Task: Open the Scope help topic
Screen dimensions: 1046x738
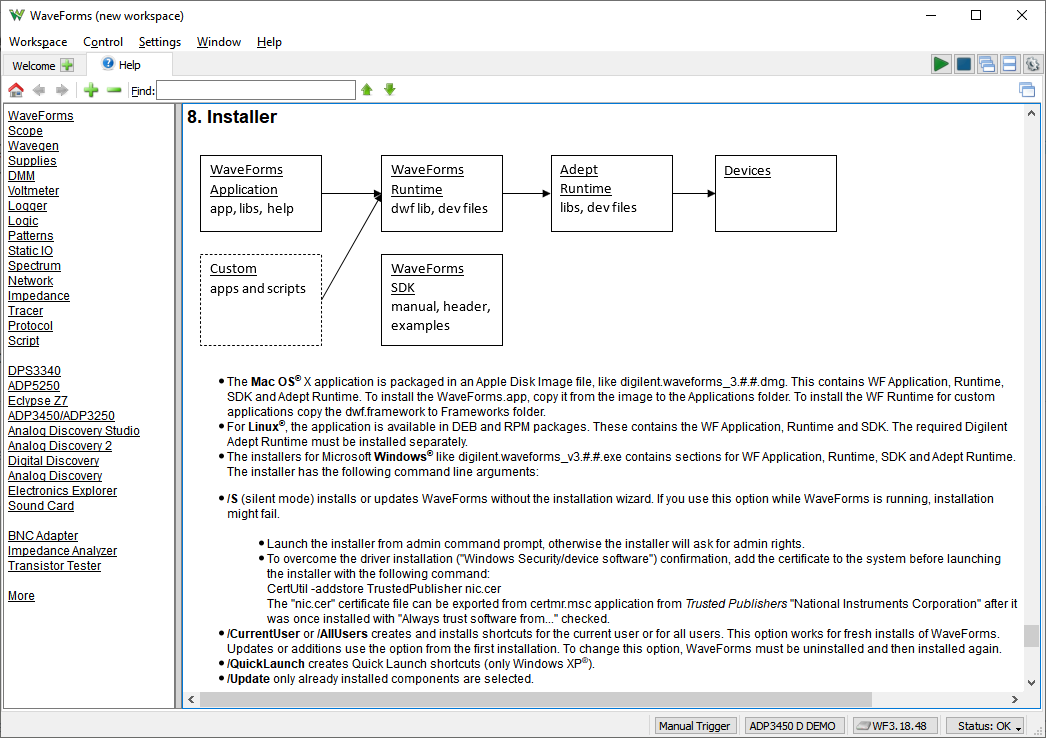Action: [x=25, y=131]
